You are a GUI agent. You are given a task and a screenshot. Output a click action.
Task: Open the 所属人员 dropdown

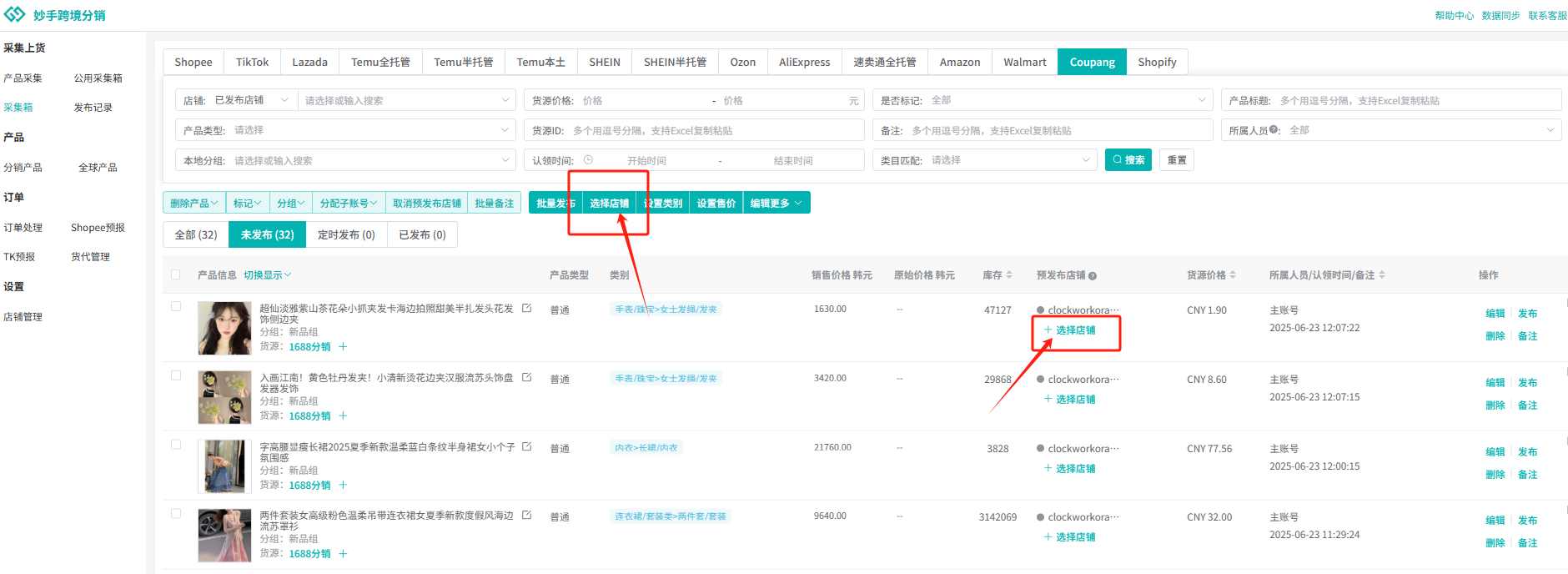(1391, 130)
